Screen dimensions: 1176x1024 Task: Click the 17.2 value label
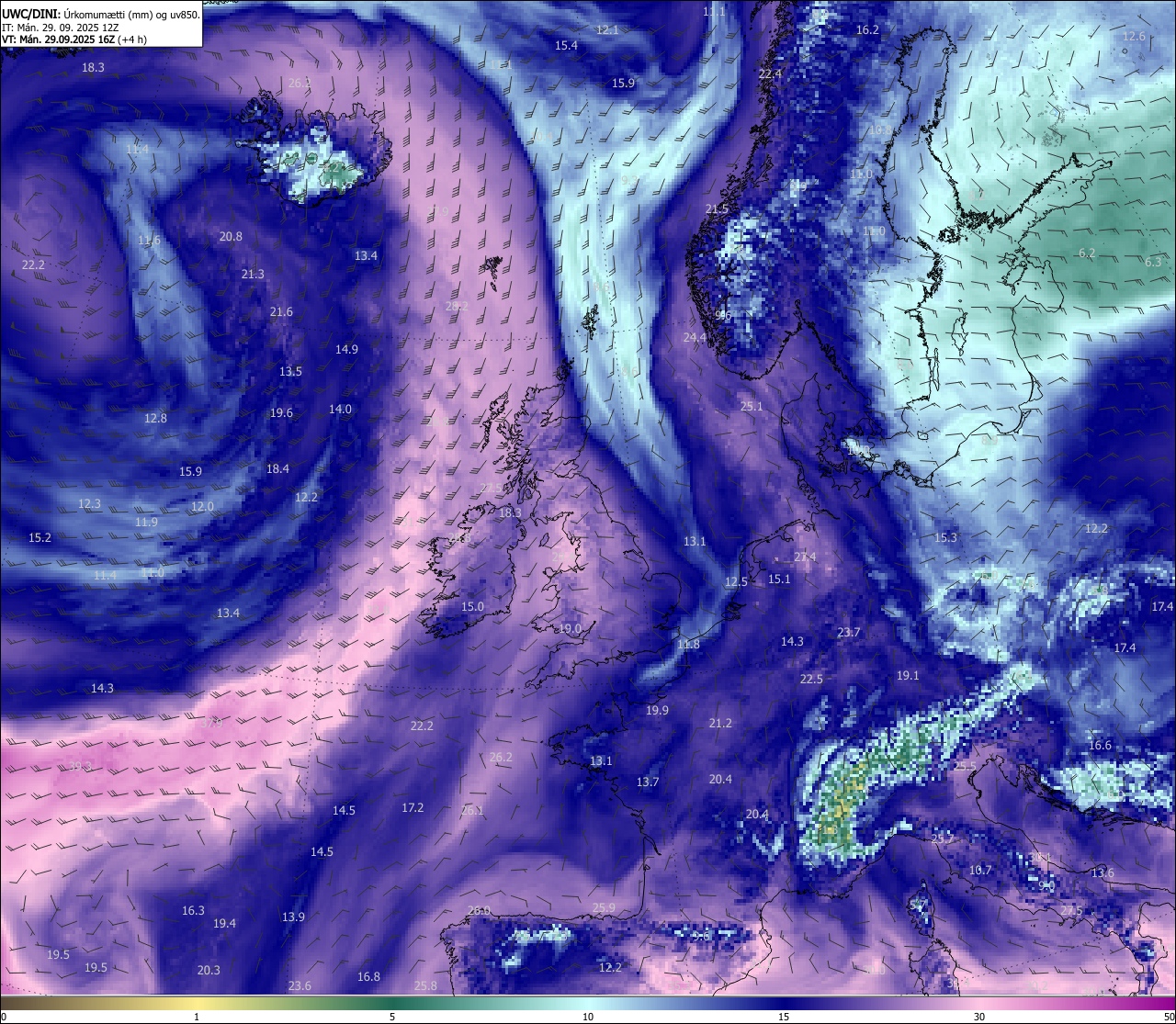[x=413, y=807]
